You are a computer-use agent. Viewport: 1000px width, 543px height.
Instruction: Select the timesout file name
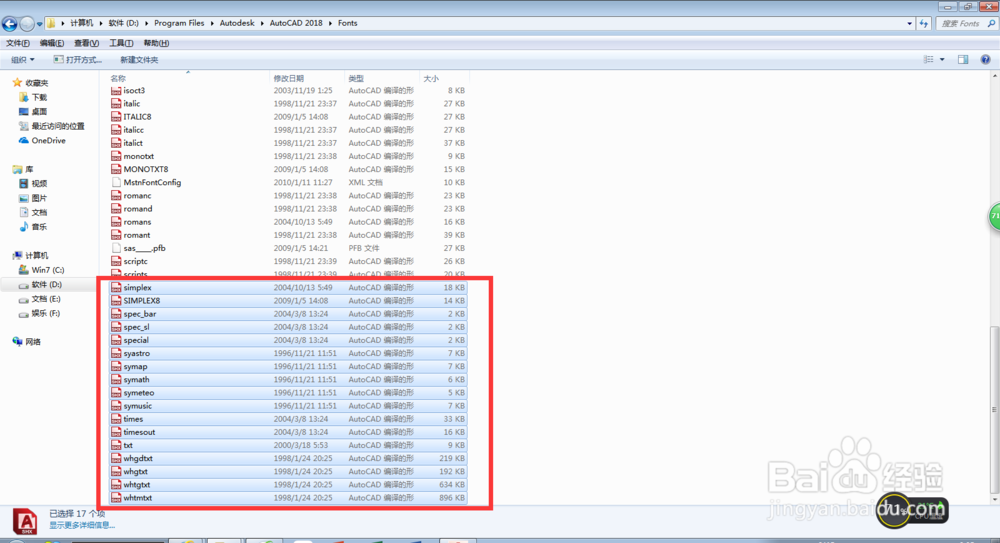pos(139,433)
